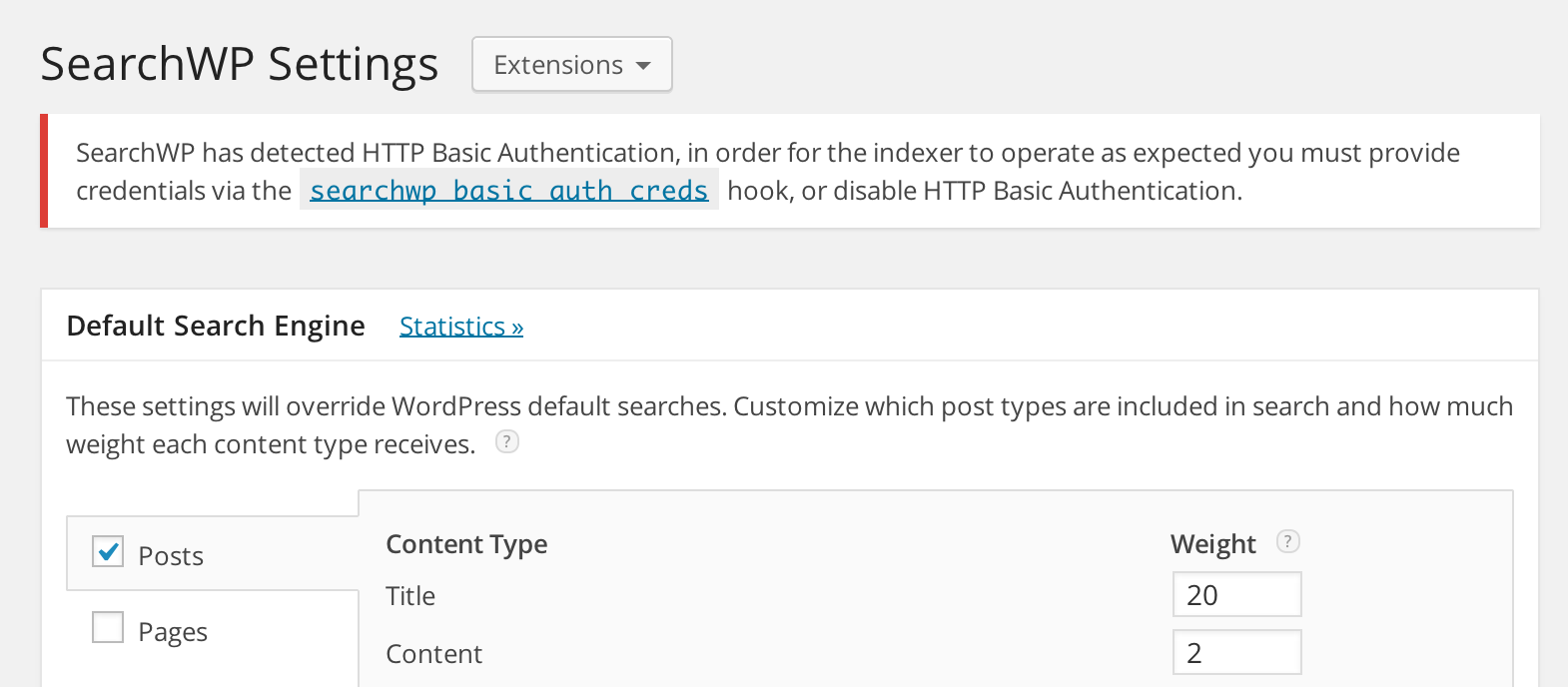This screenshot has height=687, width=1568.
Task: Select the Pages tab
Action: tap(213, 631)
